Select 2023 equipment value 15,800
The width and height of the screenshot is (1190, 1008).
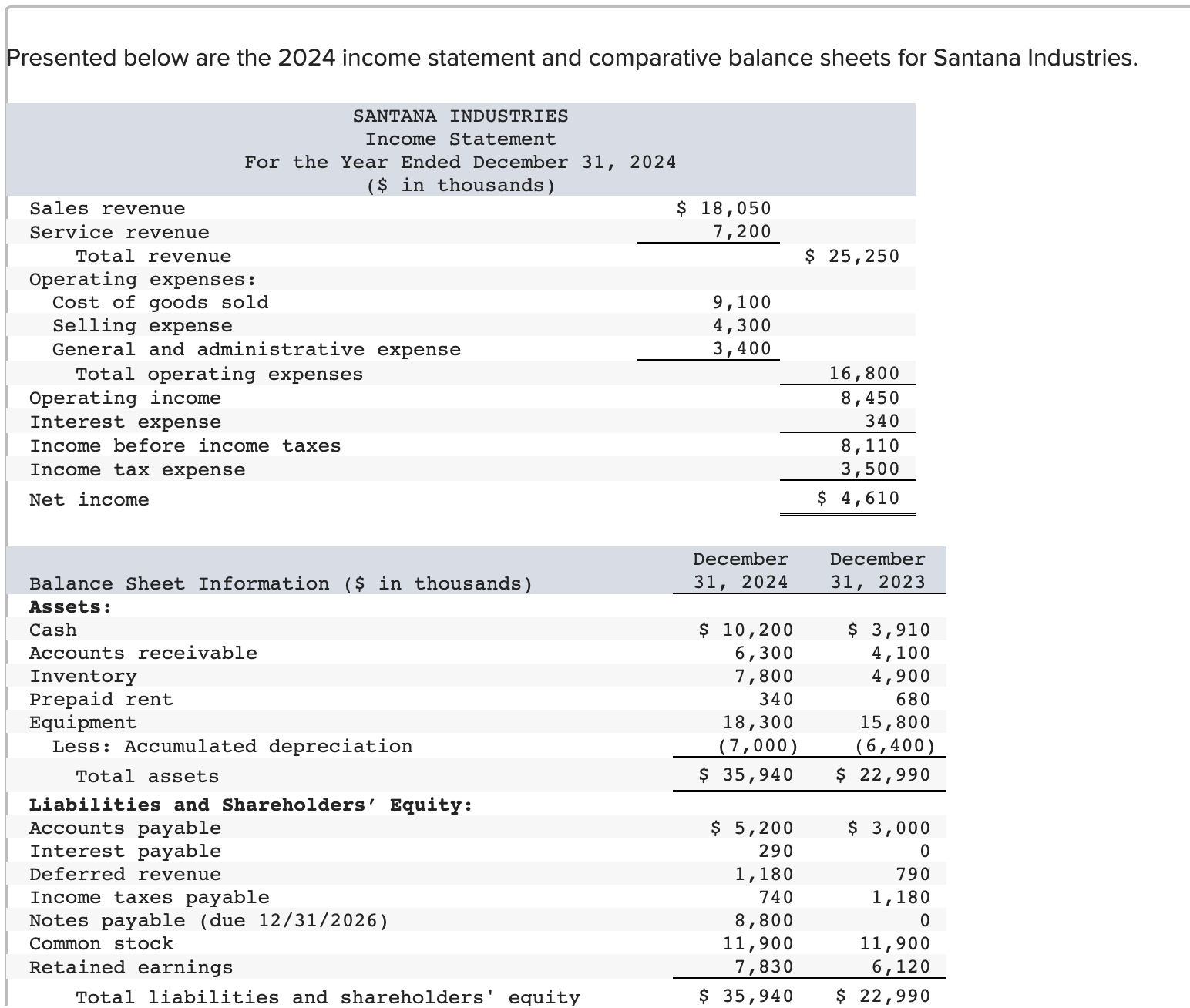(895, 723)
